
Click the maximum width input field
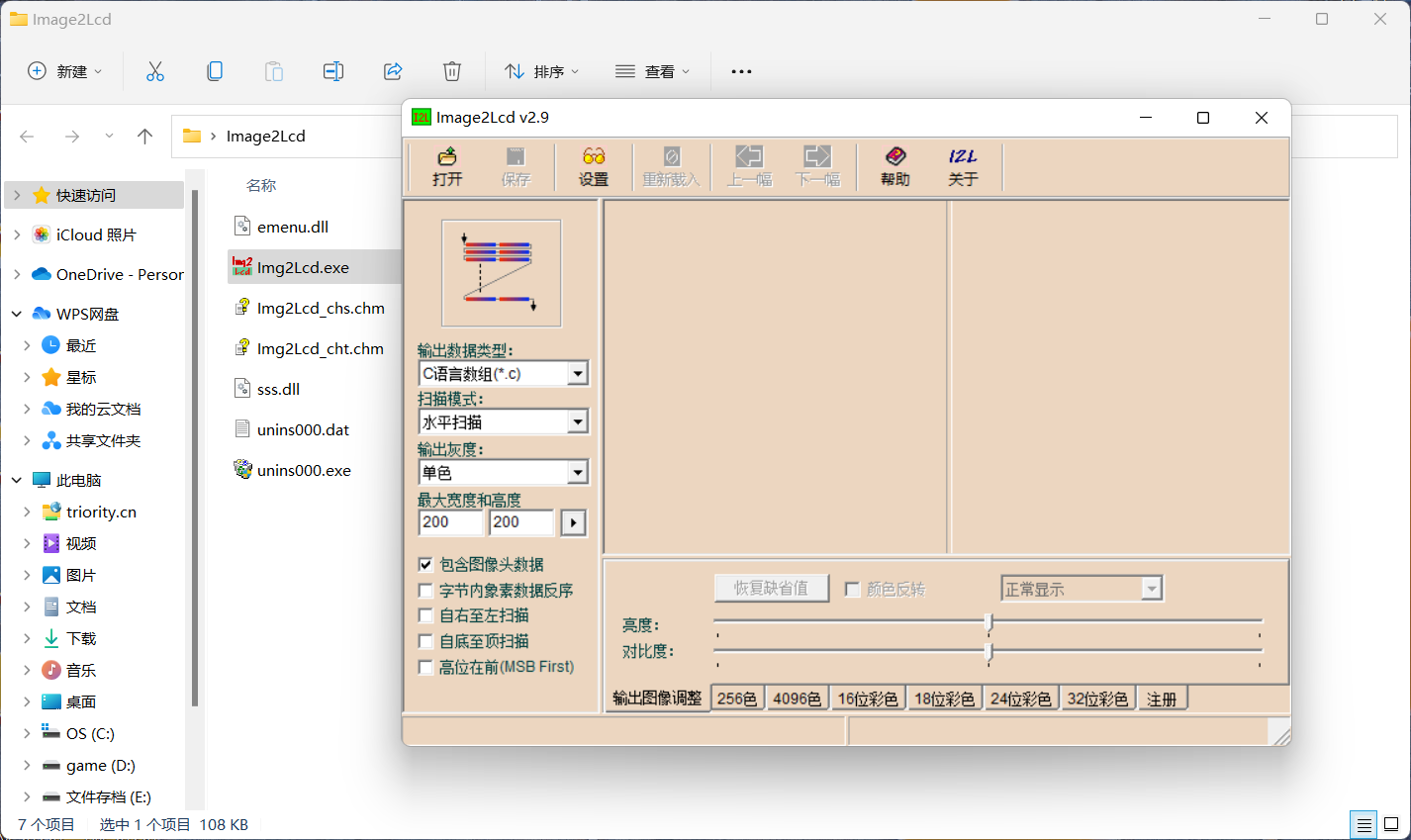tap(451, 522)
